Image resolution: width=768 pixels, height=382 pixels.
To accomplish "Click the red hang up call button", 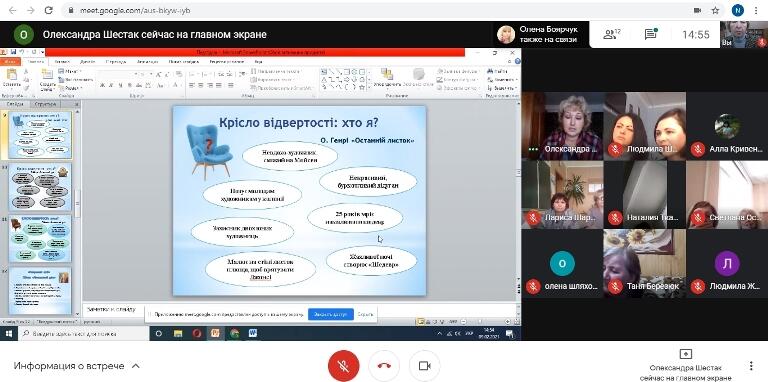I will pyautogui.click(x=384, y=365).
